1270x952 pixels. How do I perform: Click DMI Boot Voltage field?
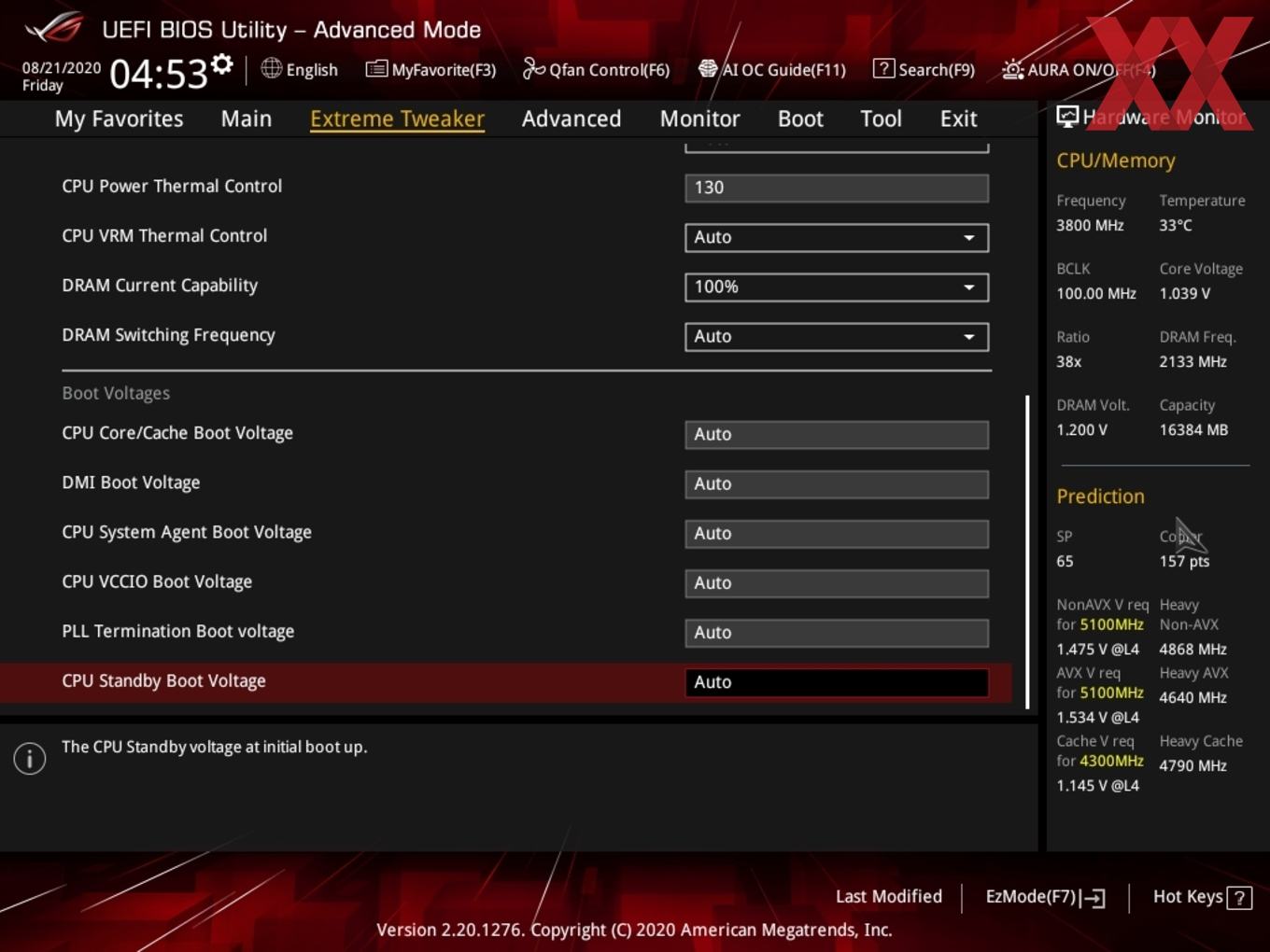(837, 483)
